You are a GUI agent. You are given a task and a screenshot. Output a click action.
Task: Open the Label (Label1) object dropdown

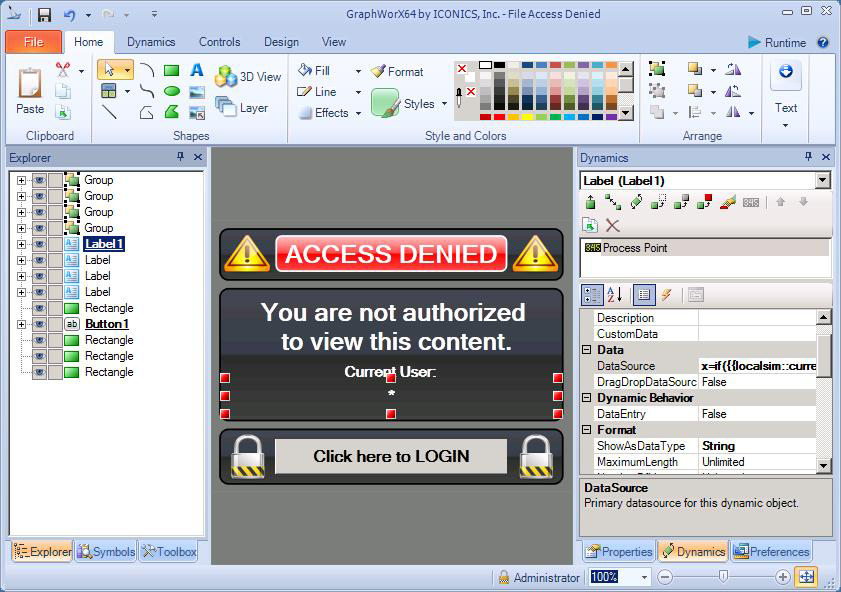coord(822,181)
